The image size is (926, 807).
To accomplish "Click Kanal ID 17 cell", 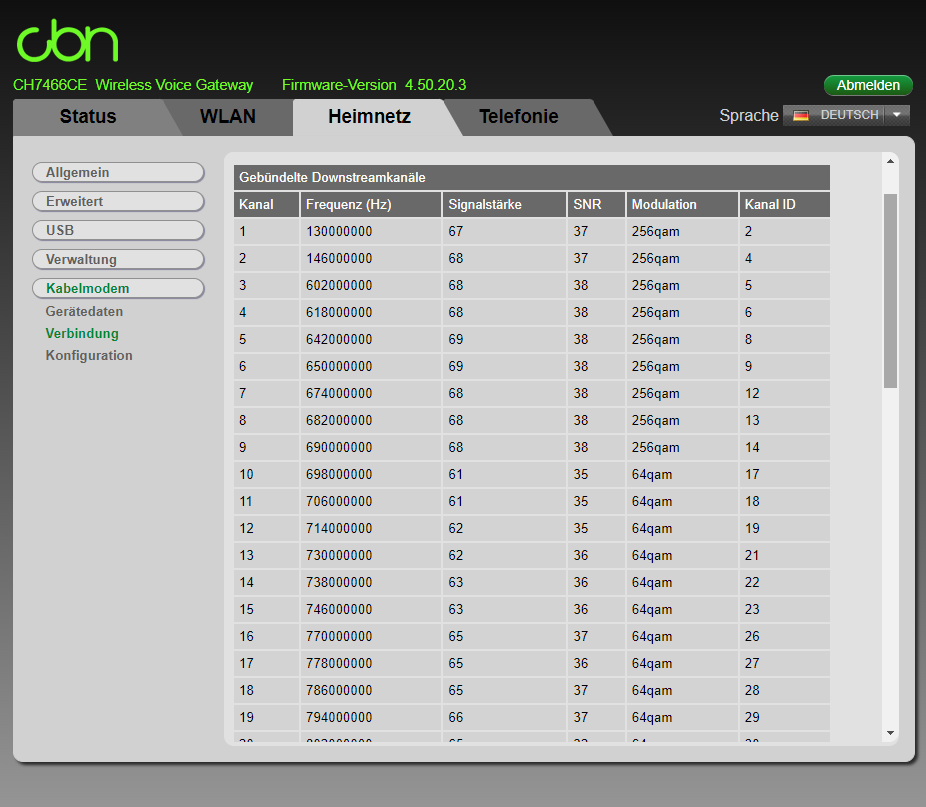I will [785, 474].
